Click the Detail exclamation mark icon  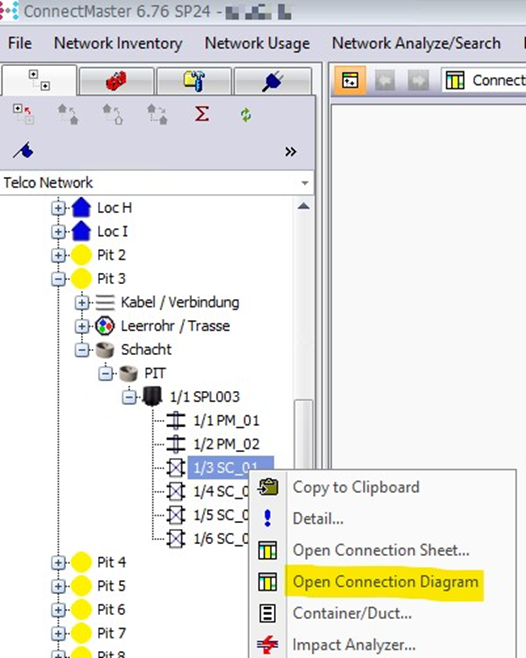coord(268,518)
